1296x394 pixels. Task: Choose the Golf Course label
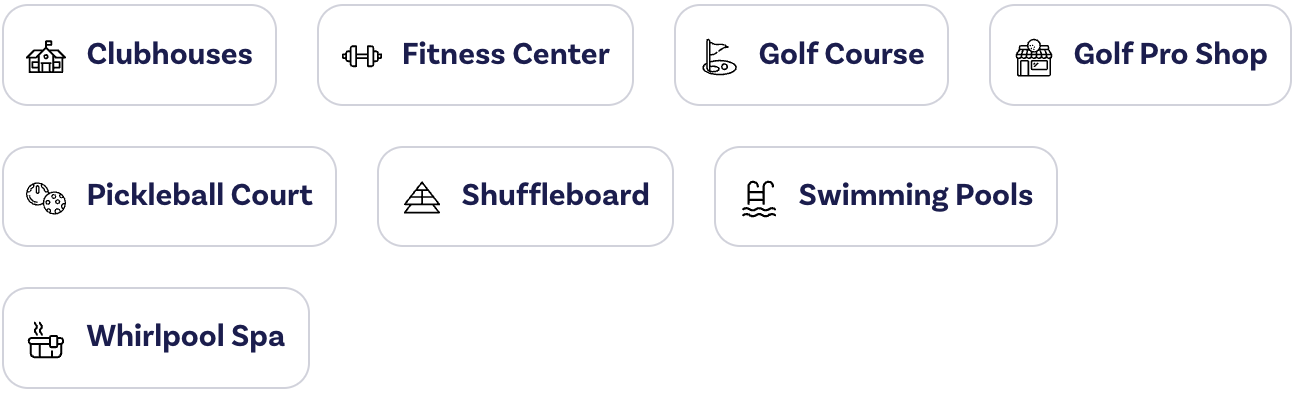coord(841,54)
